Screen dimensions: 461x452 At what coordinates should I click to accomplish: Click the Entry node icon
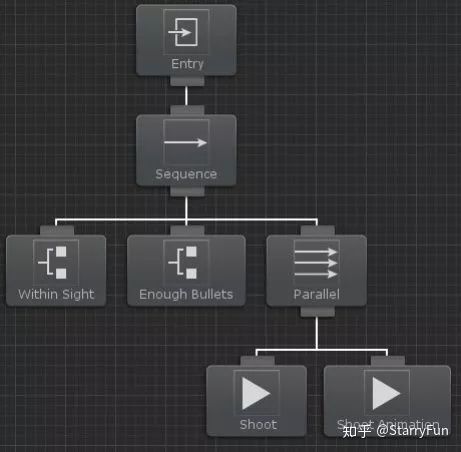(x=186, y=32)
